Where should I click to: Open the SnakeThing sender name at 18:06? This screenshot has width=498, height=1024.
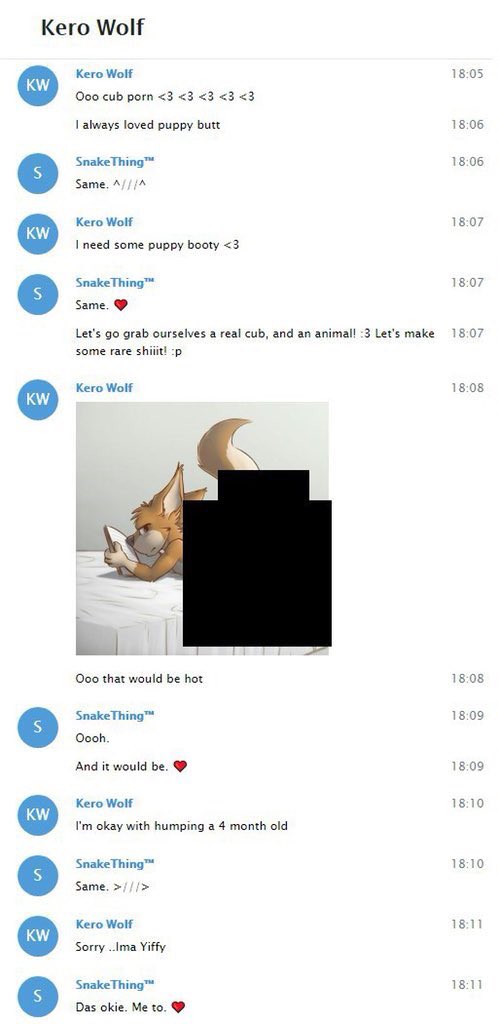click(115, 162)
